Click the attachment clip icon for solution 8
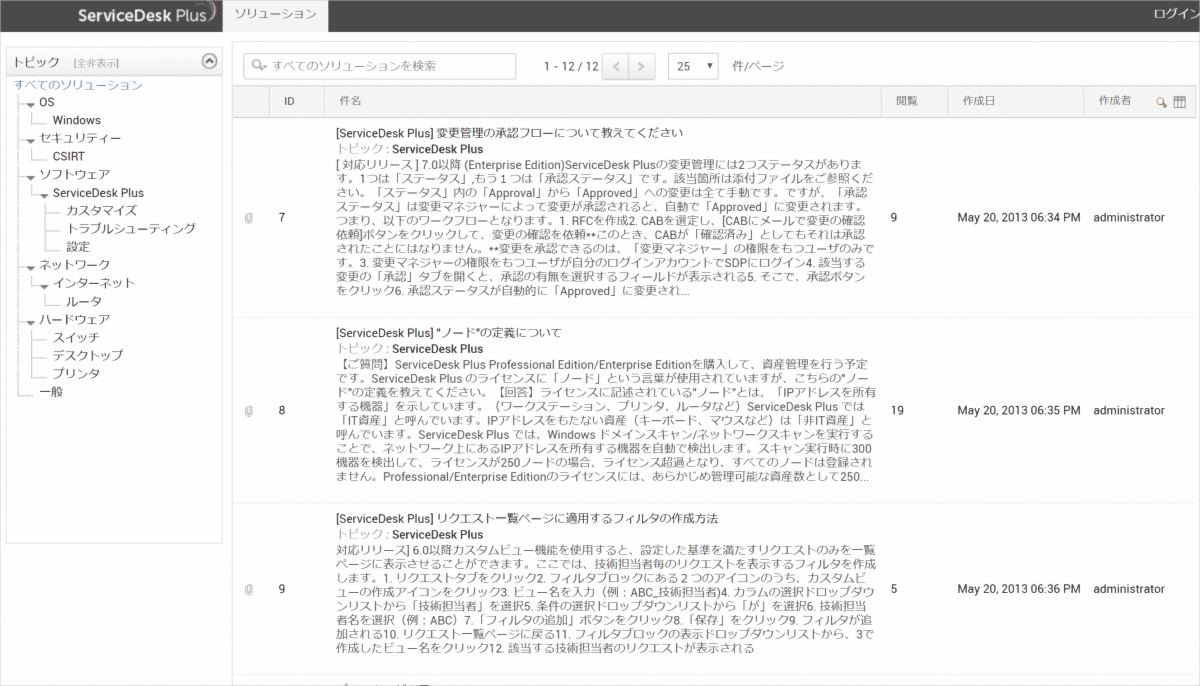 pyautogui.click(x=249, y=411)
